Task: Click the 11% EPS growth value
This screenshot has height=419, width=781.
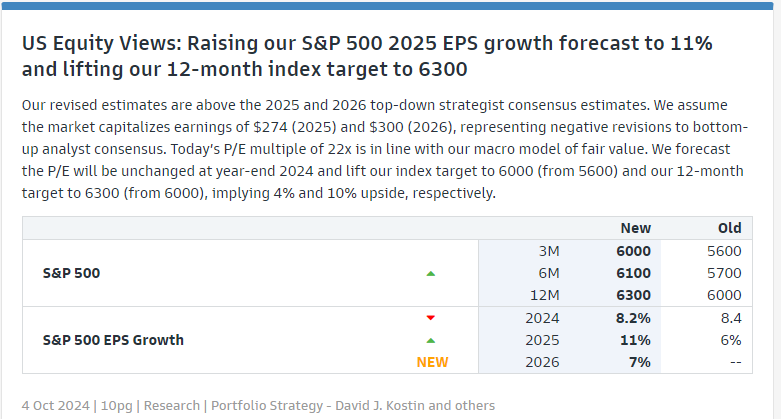Action: (636, 340)
